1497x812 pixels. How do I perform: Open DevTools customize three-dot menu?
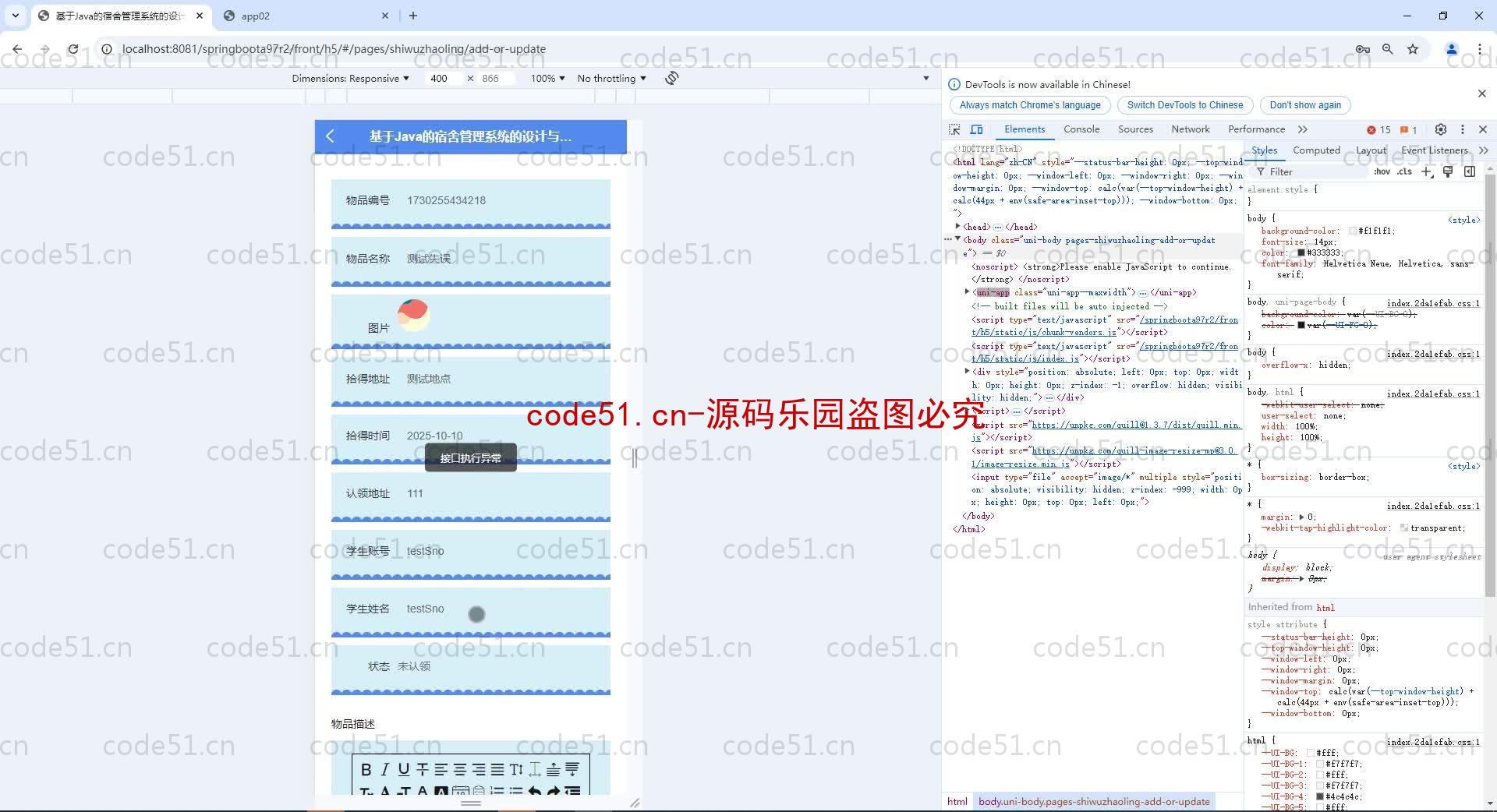[x=1463, y=129]
